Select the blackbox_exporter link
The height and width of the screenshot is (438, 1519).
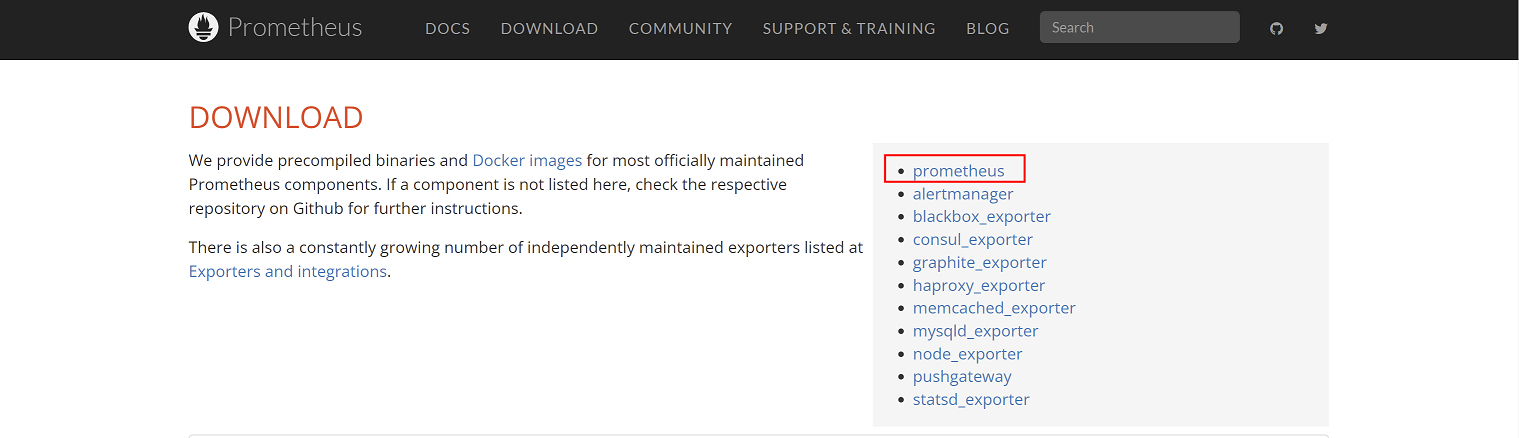[981, 217]
